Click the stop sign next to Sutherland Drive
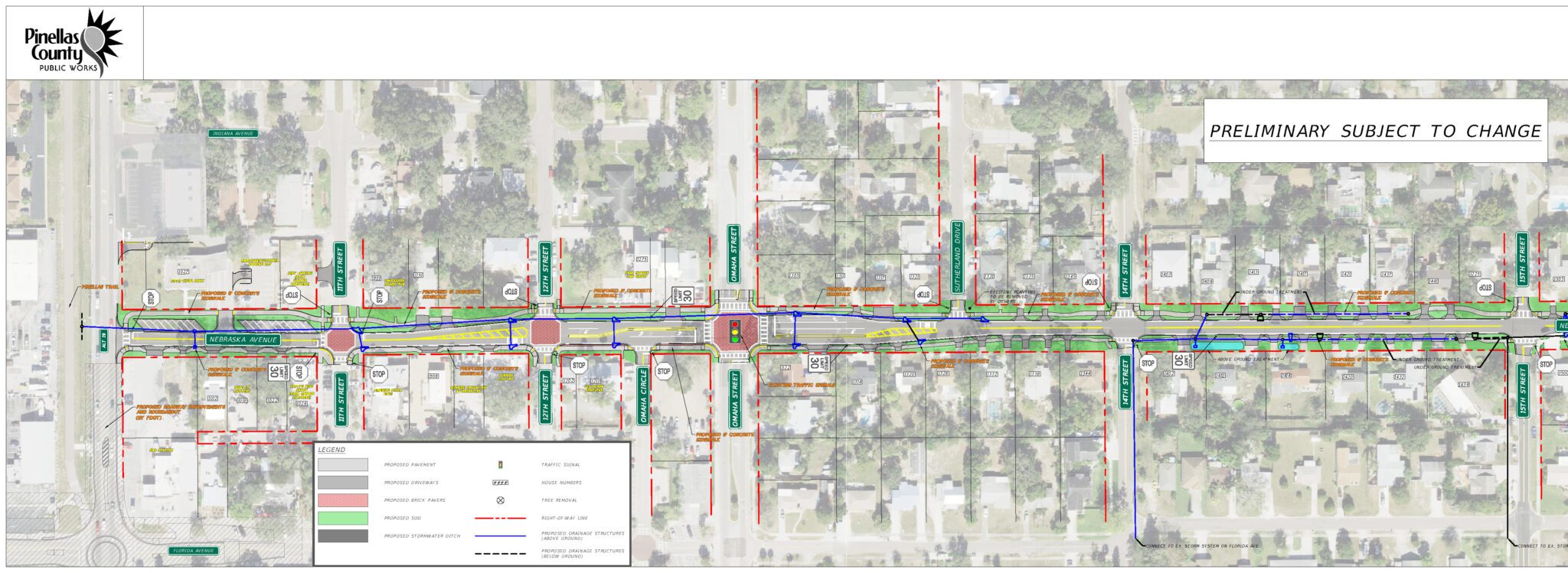The width and height of the screenshot is (1568, 573). click(924, 294)
